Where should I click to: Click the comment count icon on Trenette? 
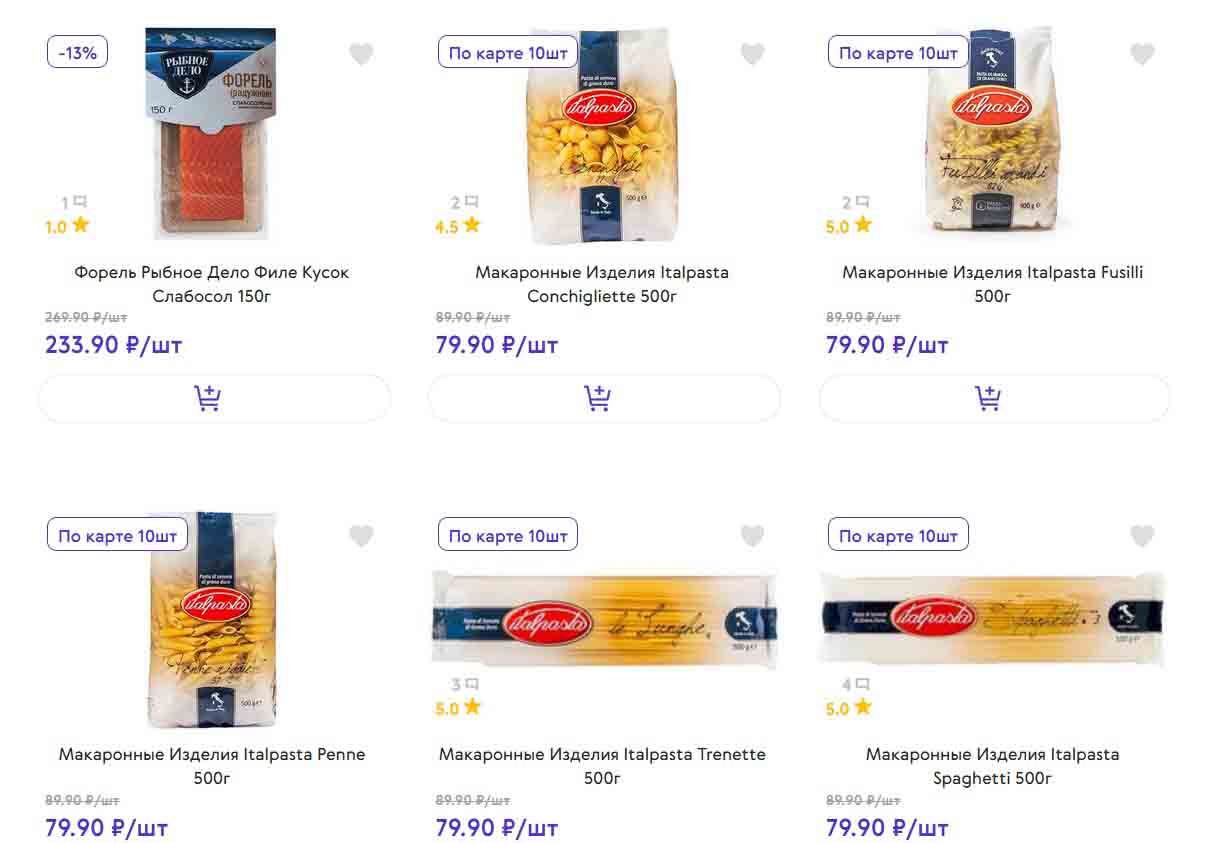pos(471,685)
